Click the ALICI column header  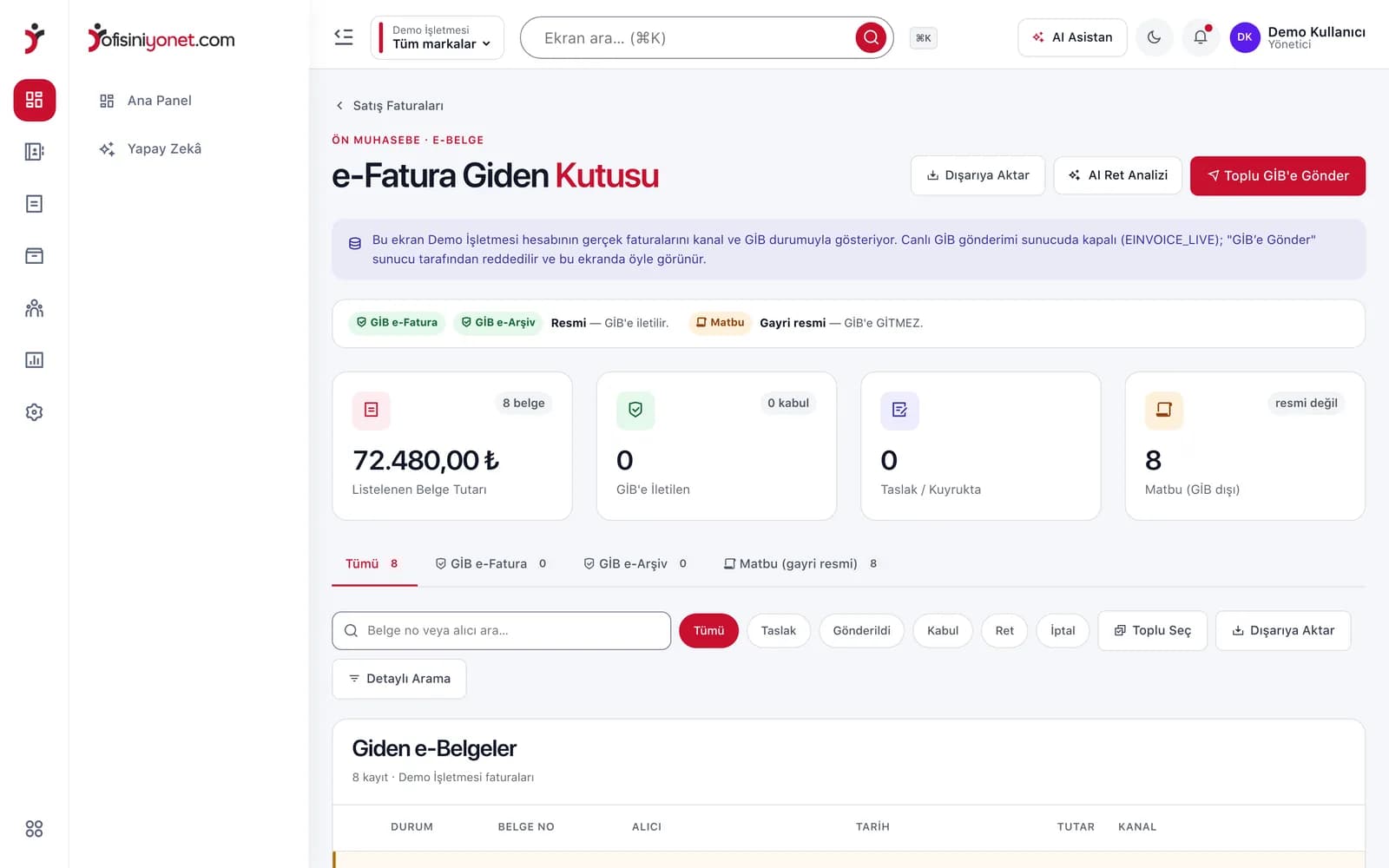(647, 827)
